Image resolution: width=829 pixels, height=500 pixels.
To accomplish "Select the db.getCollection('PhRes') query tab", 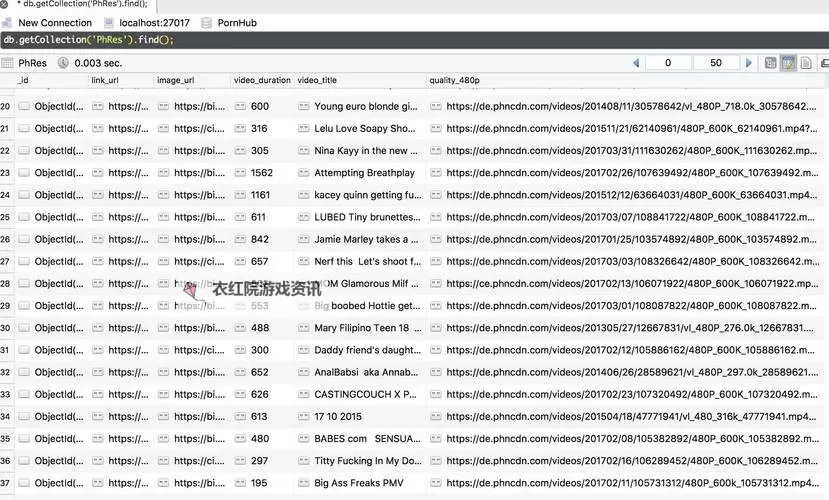I will (x=80, y=4).
